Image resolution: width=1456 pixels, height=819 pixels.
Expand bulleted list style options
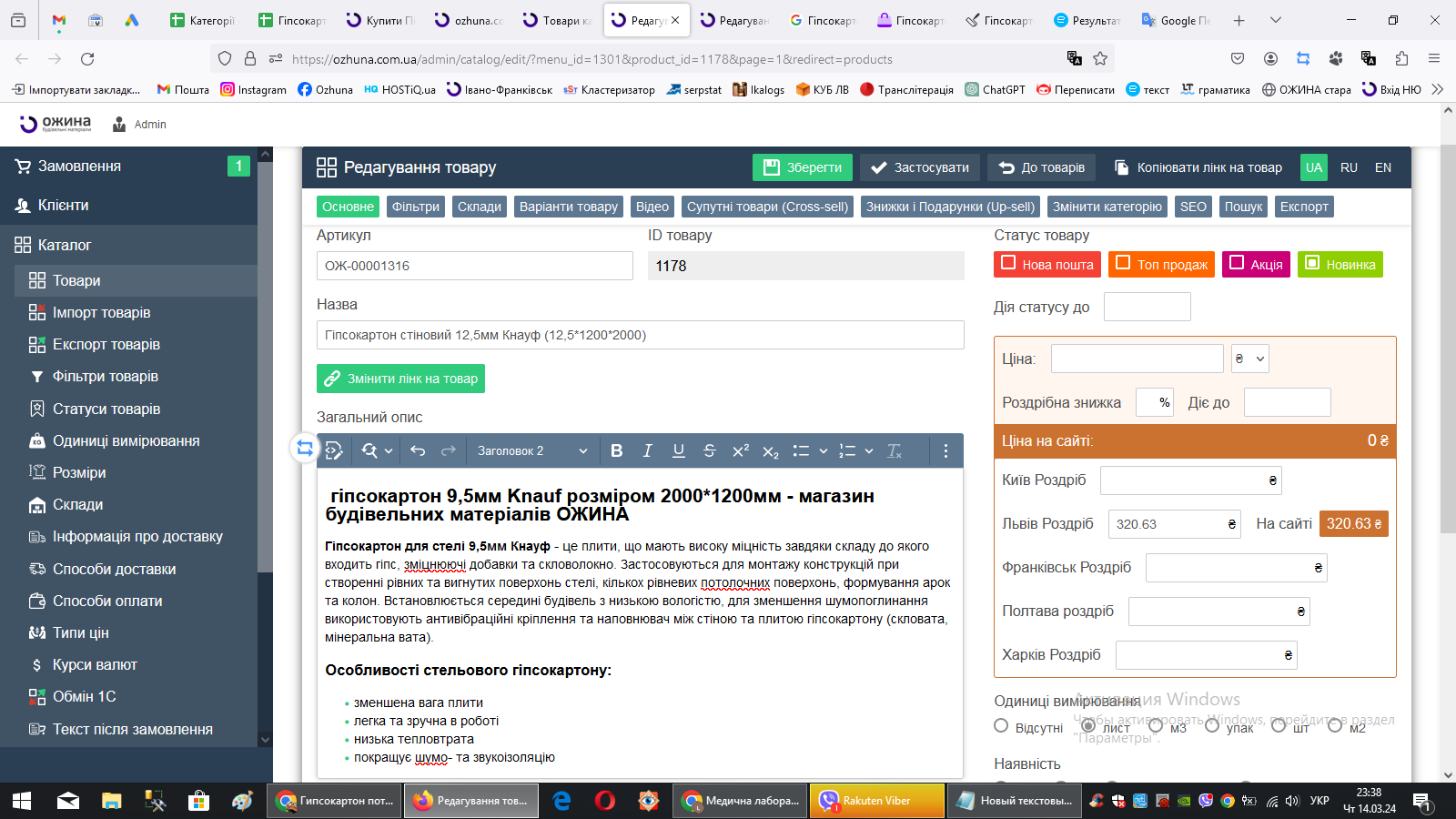(824, 450)
